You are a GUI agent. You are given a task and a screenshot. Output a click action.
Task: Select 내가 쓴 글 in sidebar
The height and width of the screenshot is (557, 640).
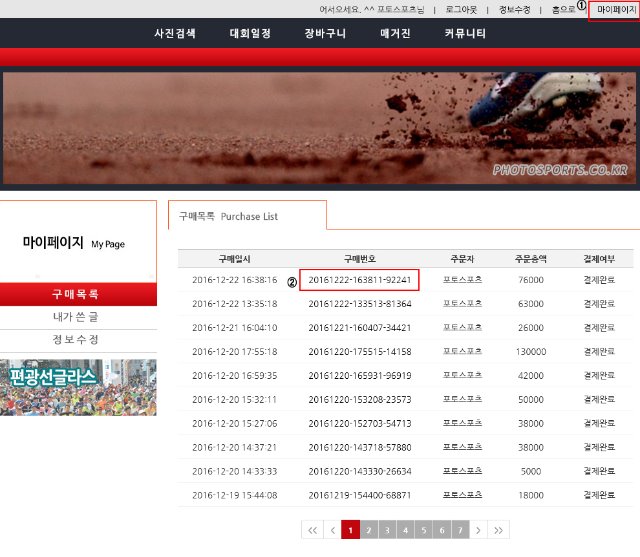tap(78, 317)
